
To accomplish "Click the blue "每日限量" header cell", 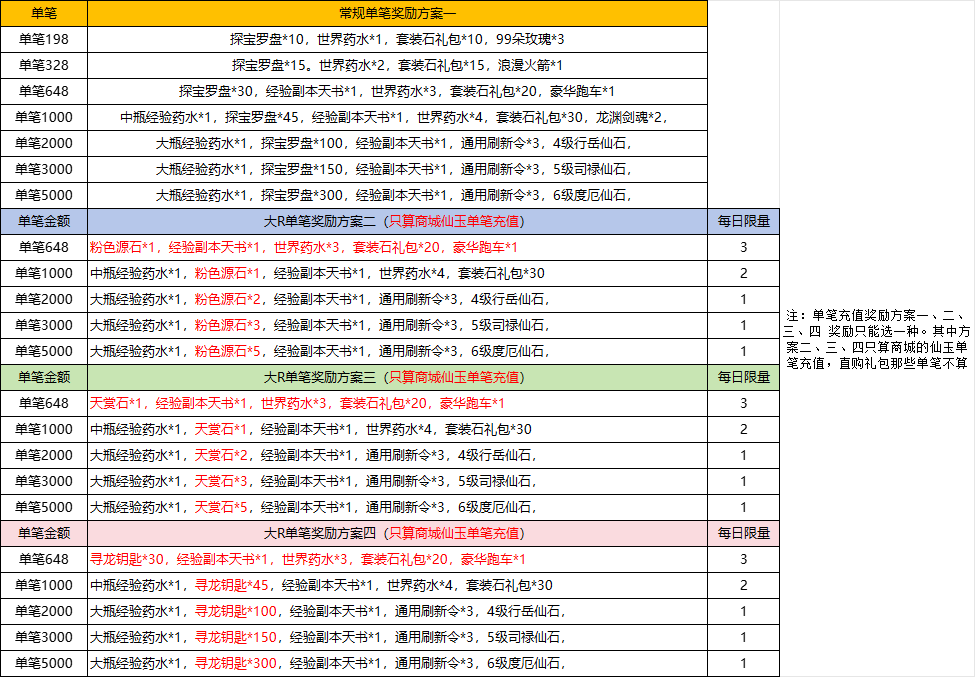I will point(743,221).
